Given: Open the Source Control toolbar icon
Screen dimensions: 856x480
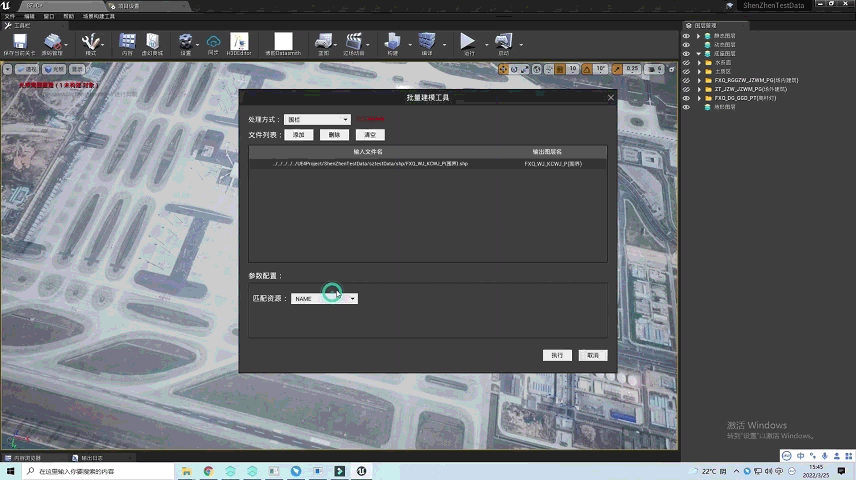Looking at the screenshot, I should point(52,42).
